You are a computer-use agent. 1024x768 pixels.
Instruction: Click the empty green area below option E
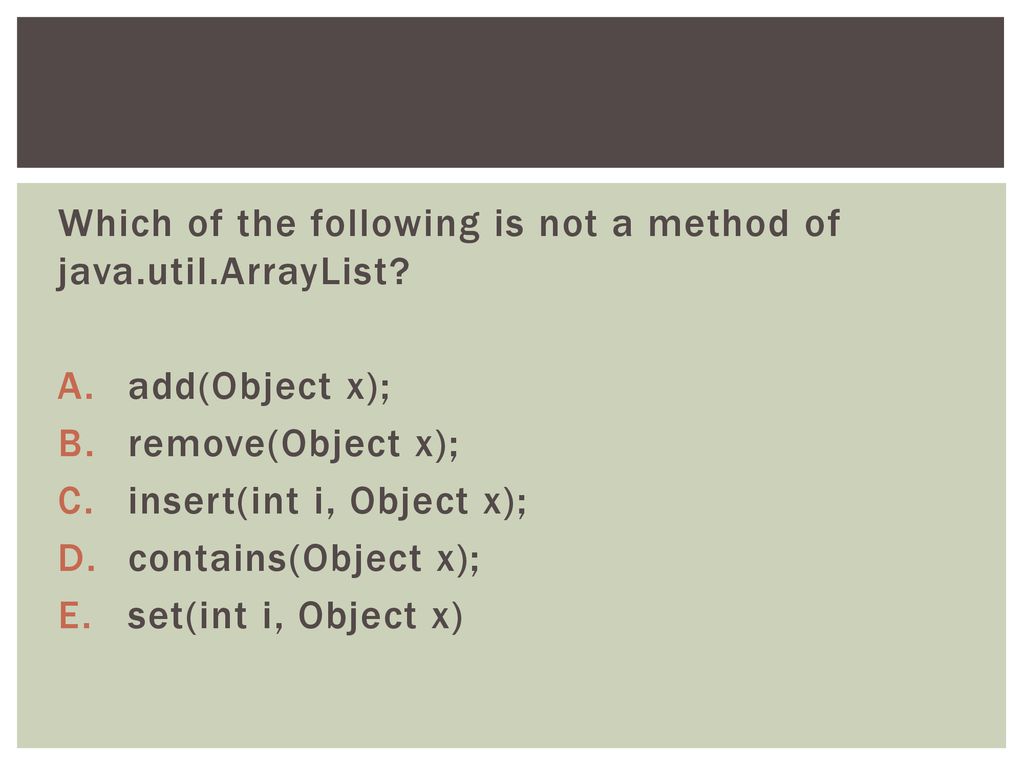tap(510, 692)
